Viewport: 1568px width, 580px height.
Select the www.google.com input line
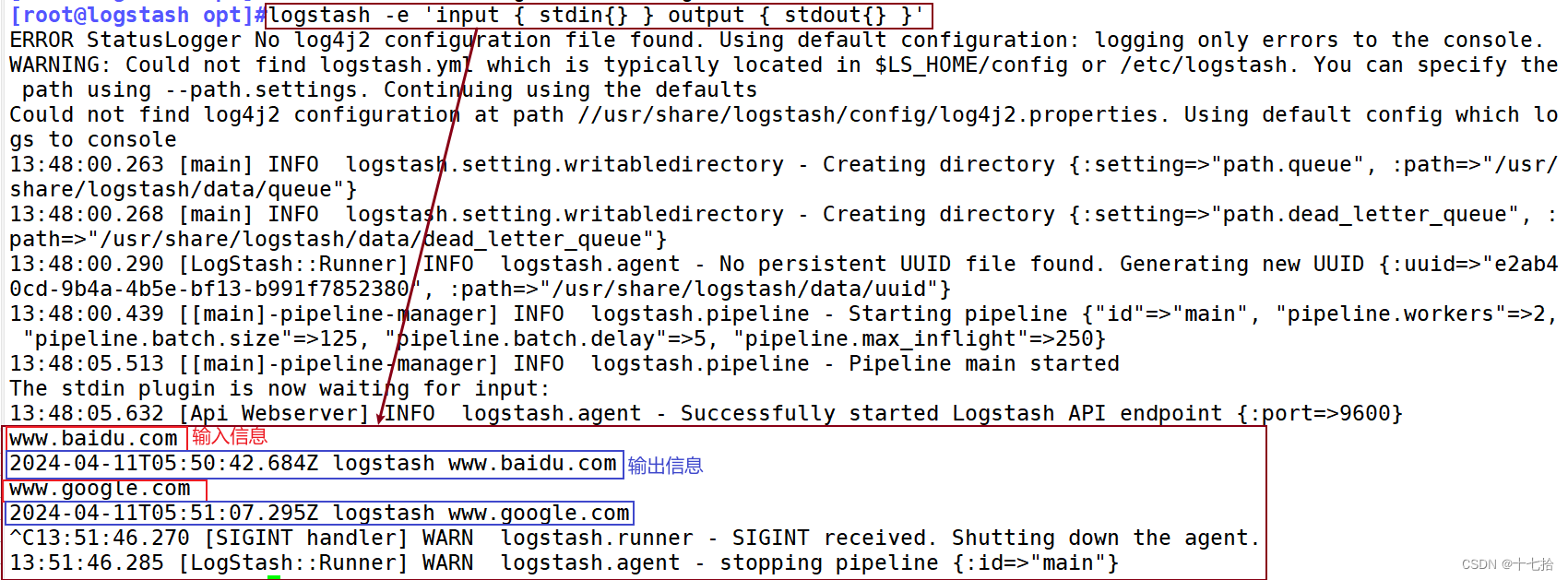pyautogui.click(x=101, y=489)
